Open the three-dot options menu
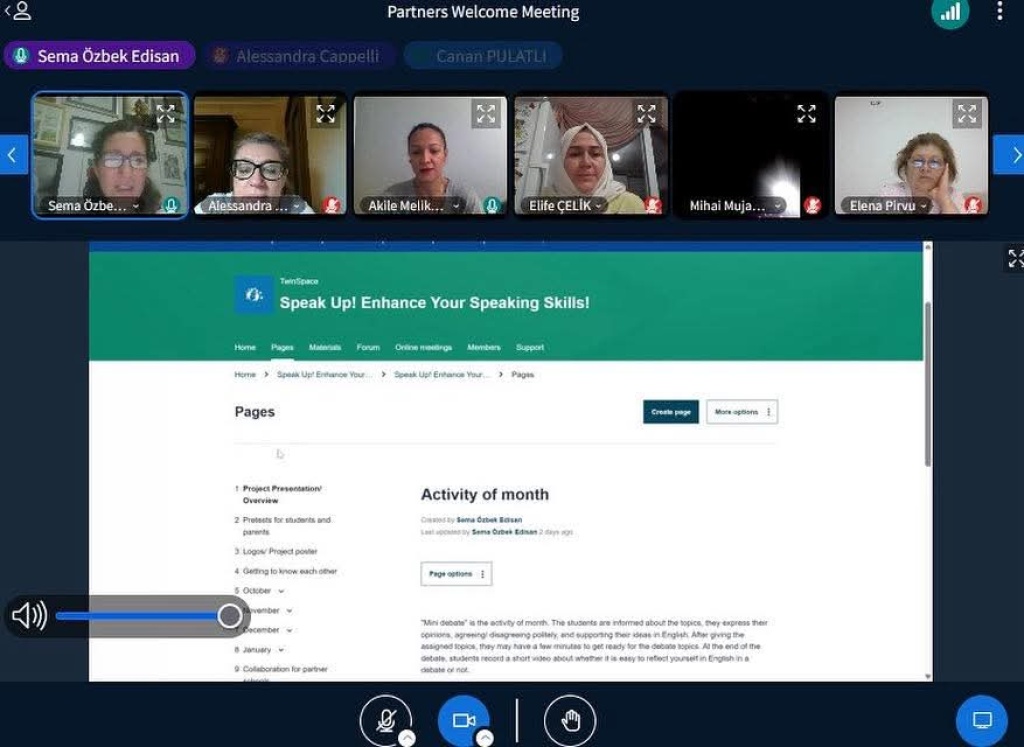This screenshot has height=747, width=1024. point(998,12)
